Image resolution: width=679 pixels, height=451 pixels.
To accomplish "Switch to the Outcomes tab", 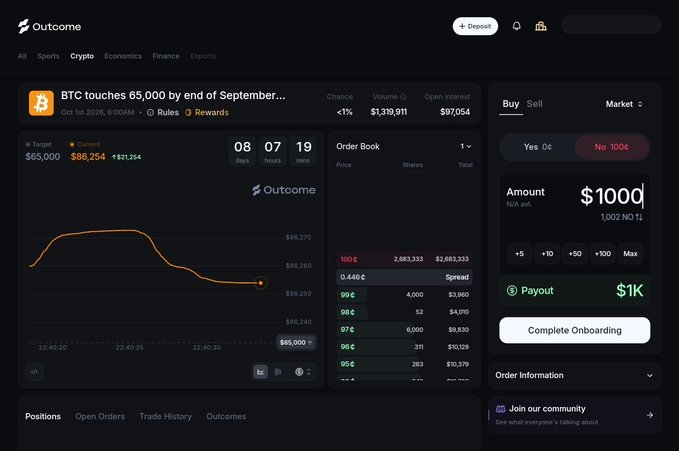I will pyautogui.click(x=226, y=416).
